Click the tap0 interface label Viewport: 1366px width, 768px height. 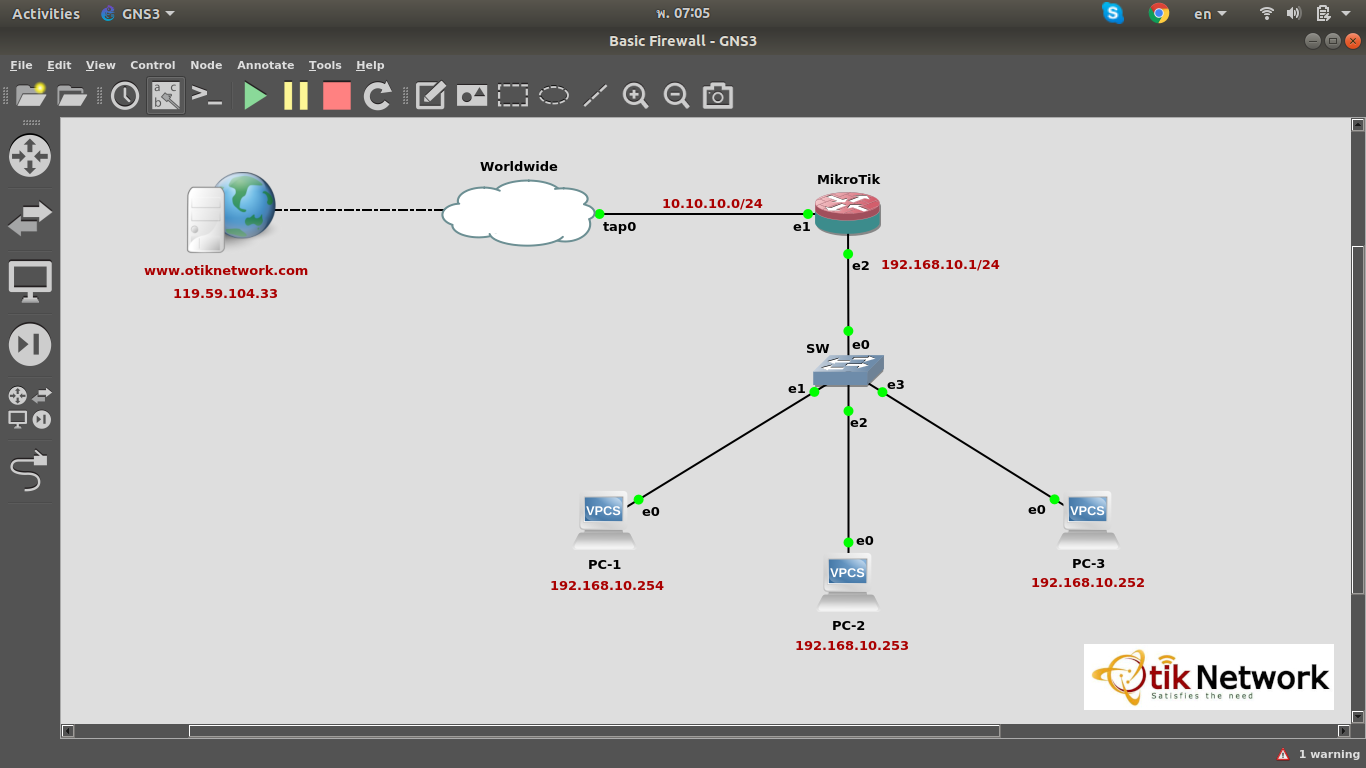(619, 227)
